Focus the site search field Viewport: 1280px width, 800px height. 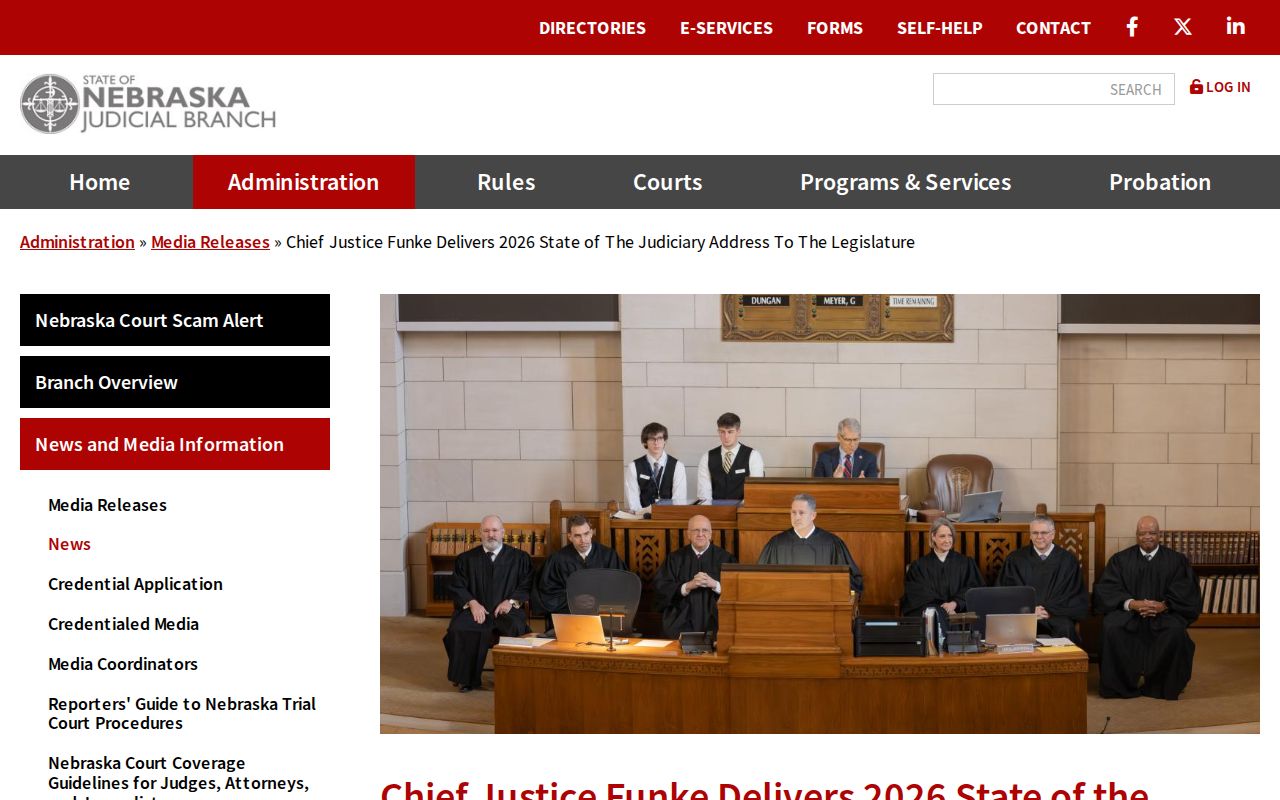click(x=1053, y=89)
